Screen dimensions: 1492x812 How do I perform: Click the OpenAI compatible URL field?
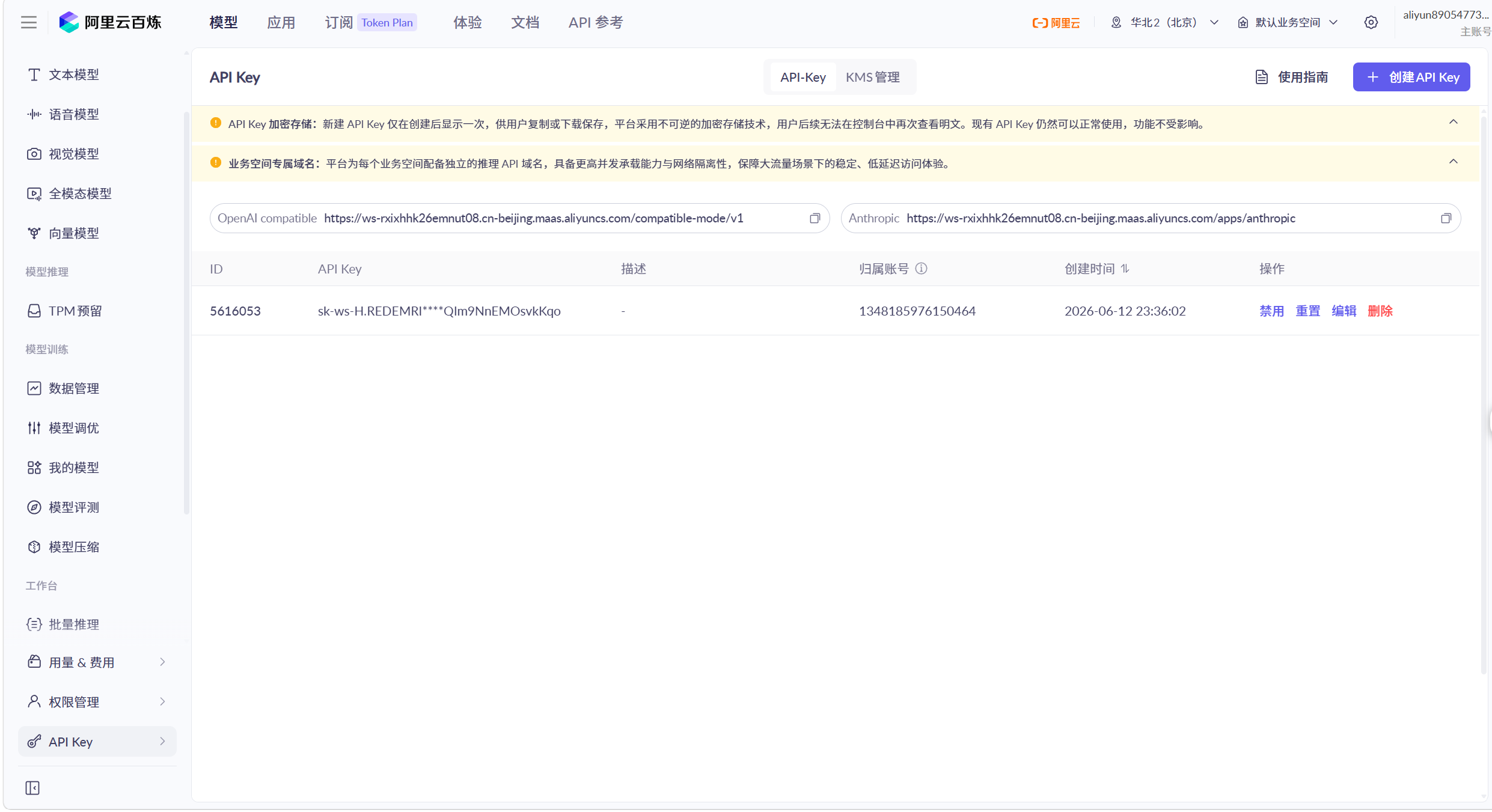pos(519,218)
